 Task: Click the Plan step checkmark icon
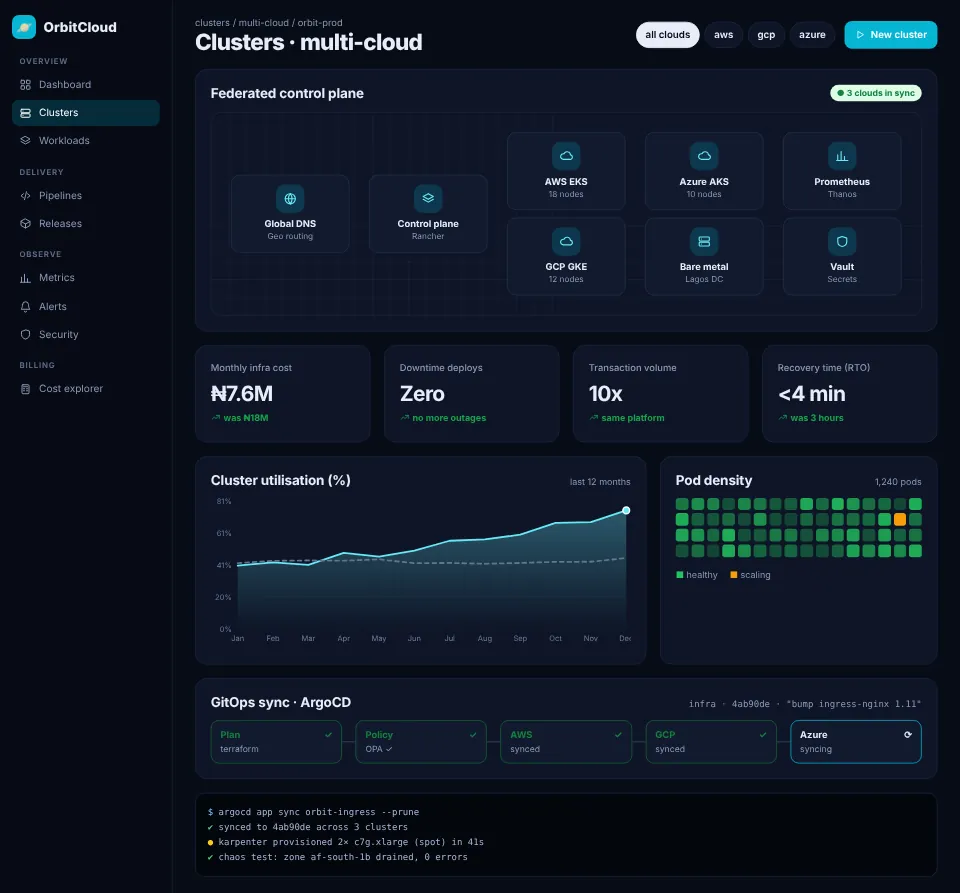click(x=328, y=734)
